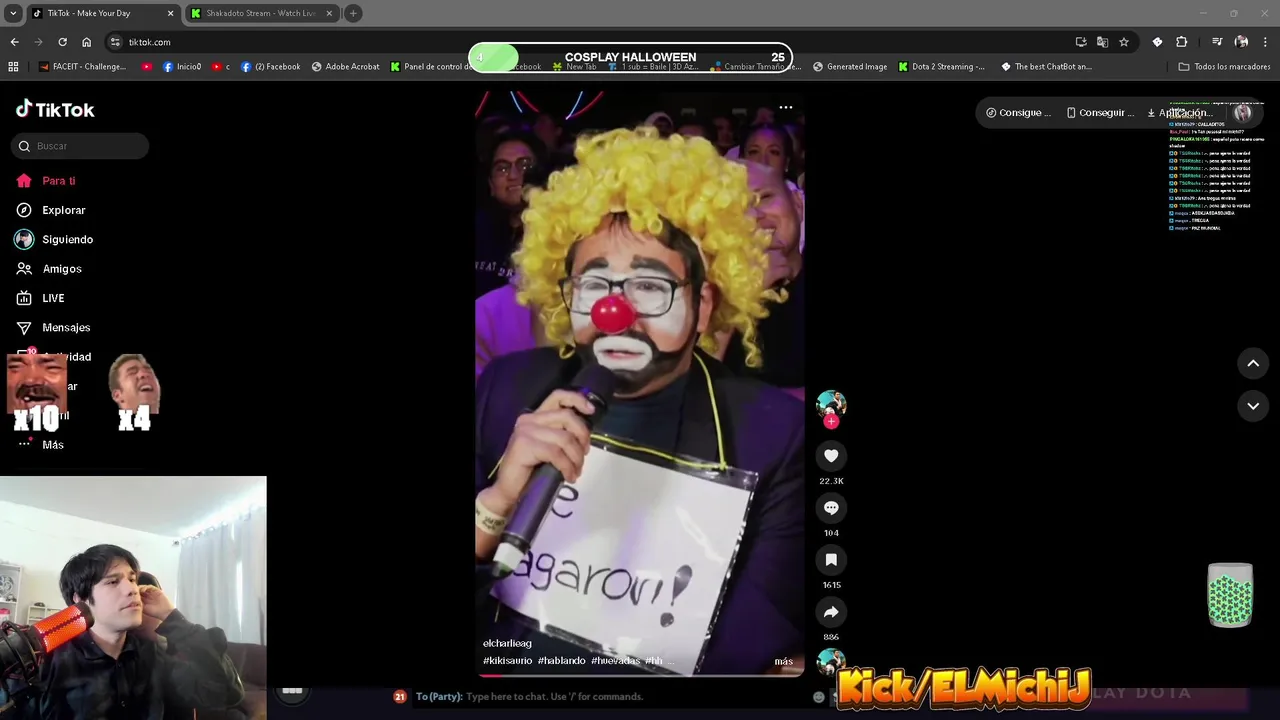The height and width of the screenshot is (720, 1280).
Task: Open The best ChatBot bookmark
Action: 1045,67
